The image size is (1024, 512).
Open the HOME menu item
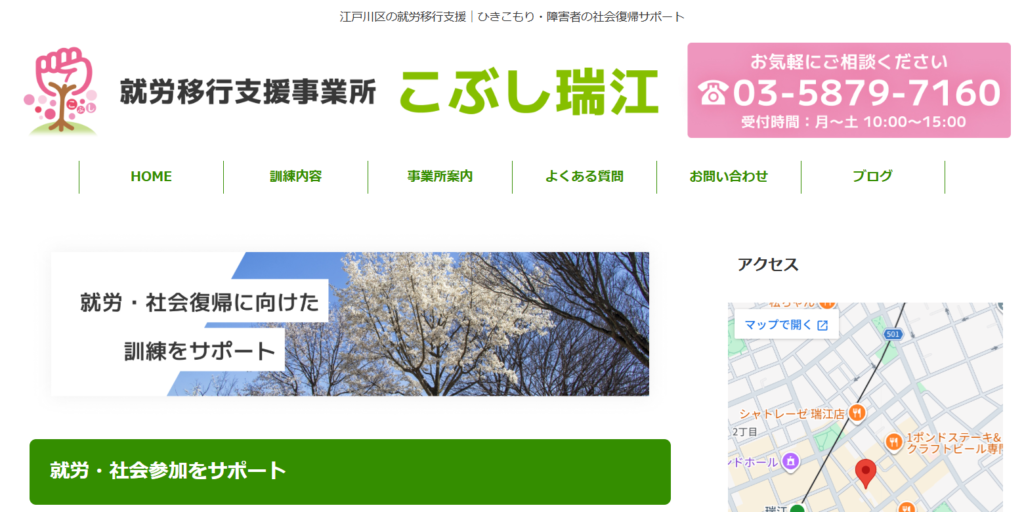[x=152, y=176]
